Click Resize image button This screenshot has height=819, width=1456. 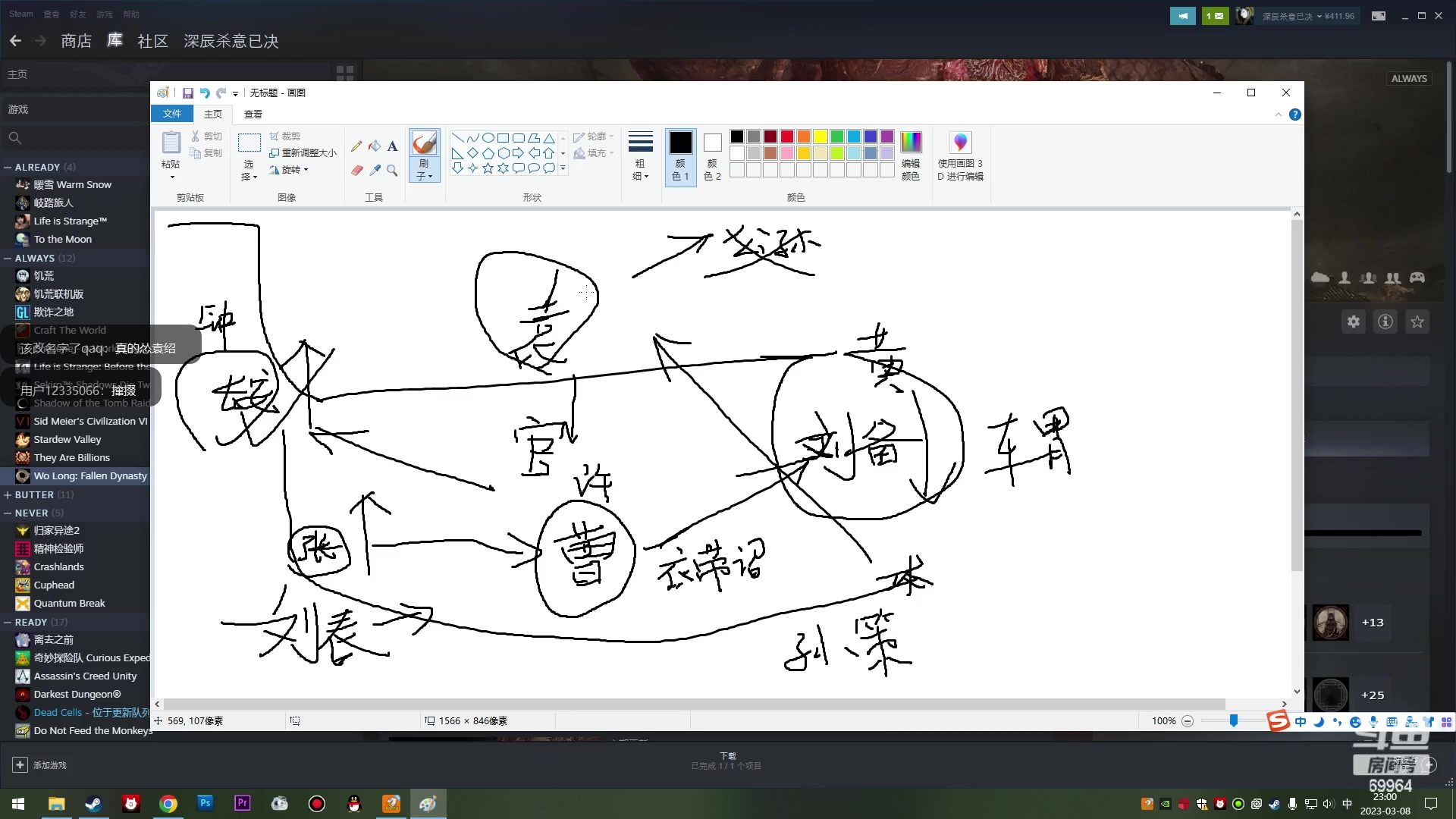(x=303, y=153)
